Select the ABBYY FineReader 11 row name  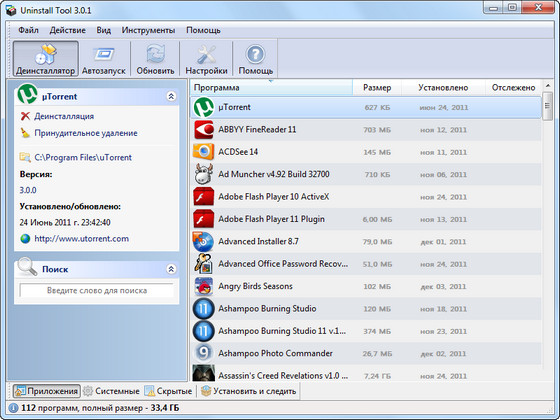tap(257, 129)
